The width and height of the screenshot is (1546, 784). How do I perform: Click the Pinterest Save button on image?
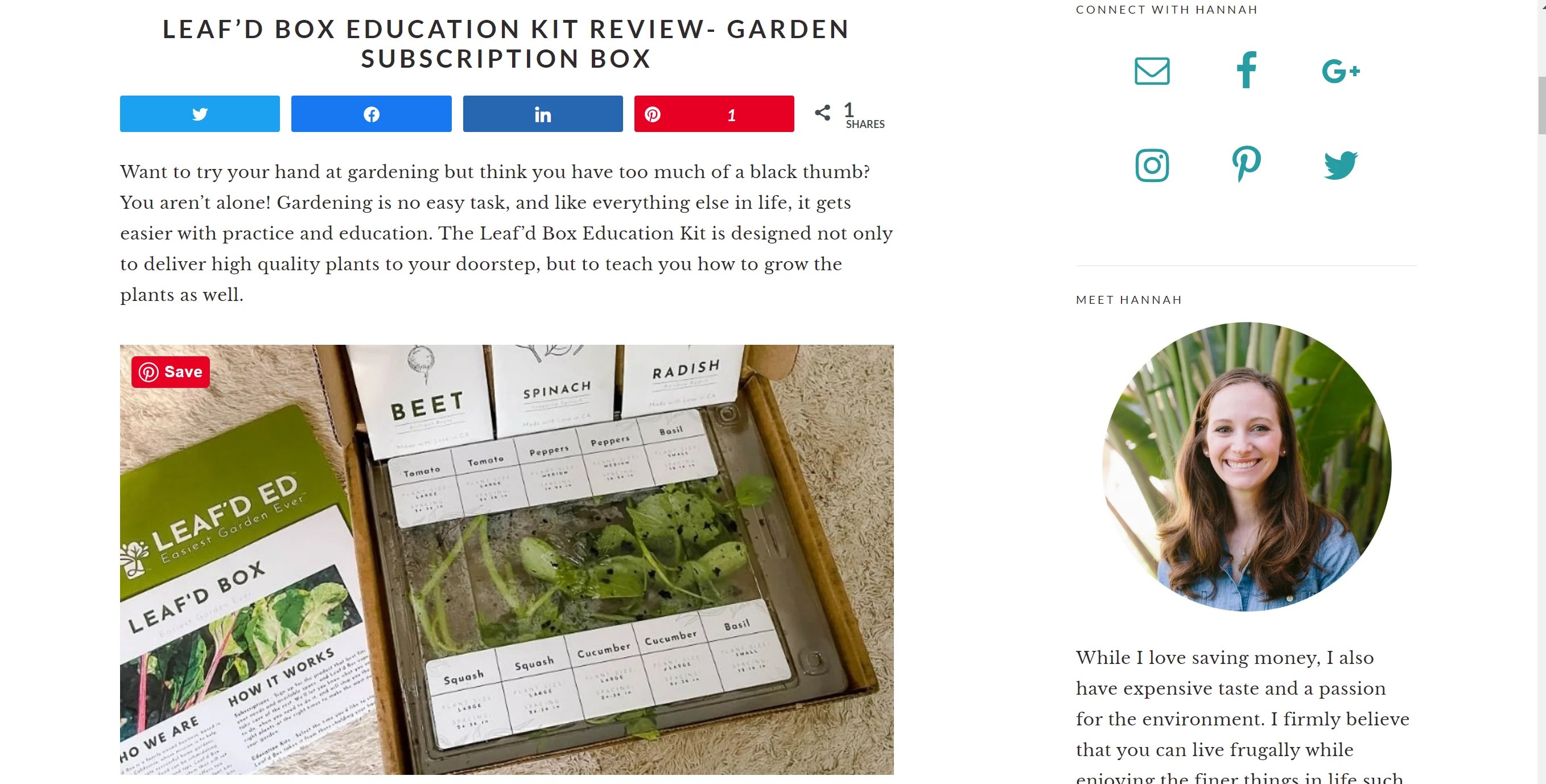click(171, 372)
